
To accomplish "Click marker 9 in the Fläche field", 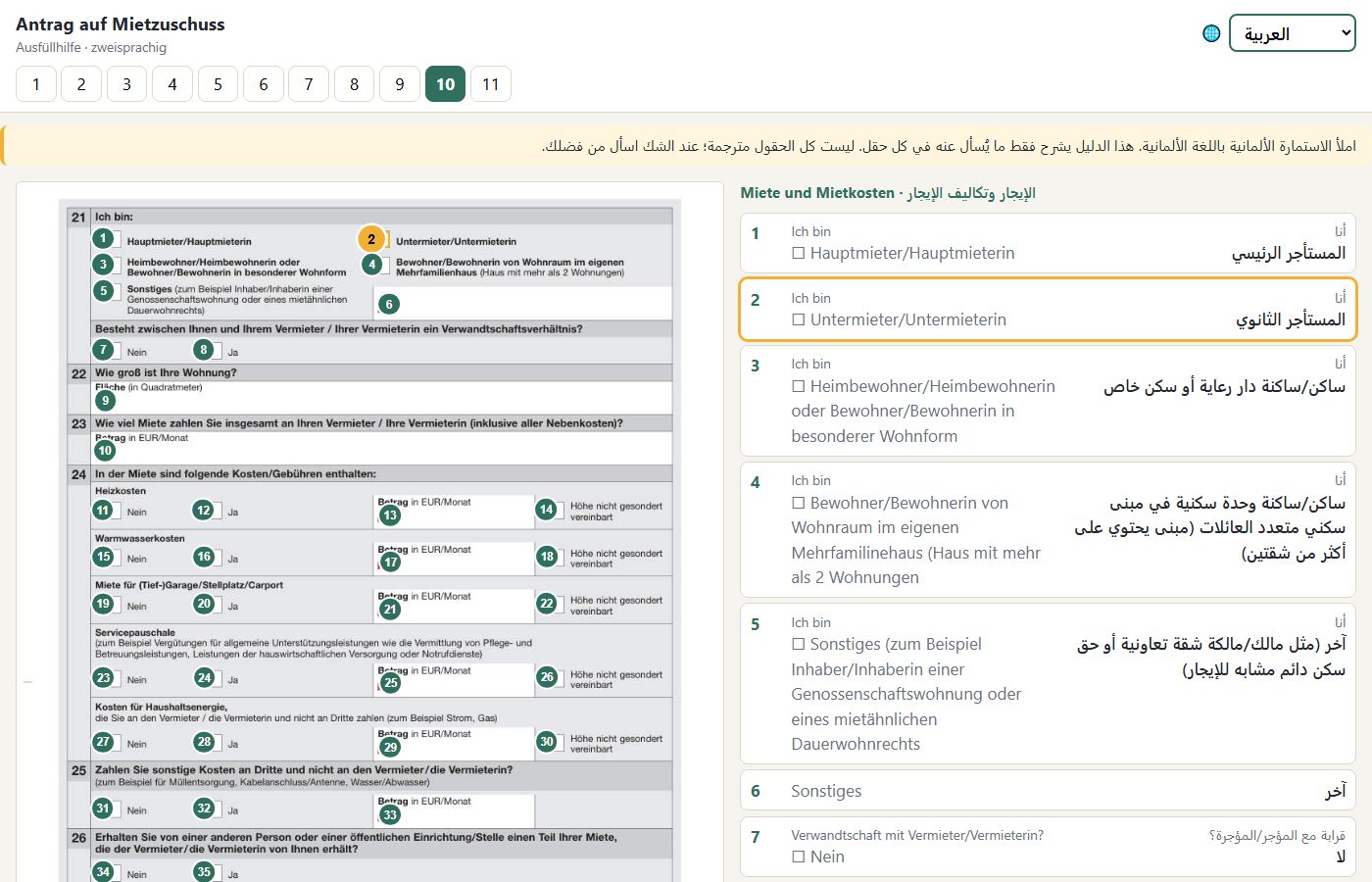I will pos(106,400).
